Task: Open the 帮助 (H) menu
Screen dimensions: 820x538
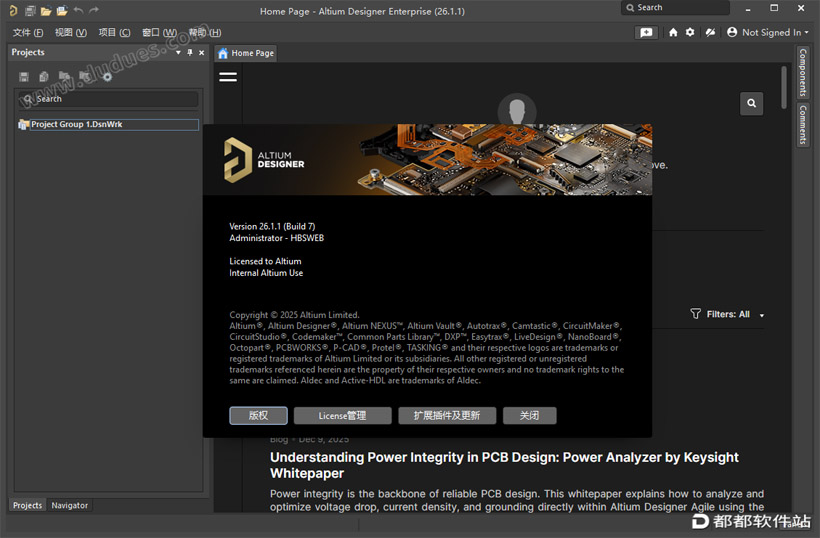Action: (204, 32)
